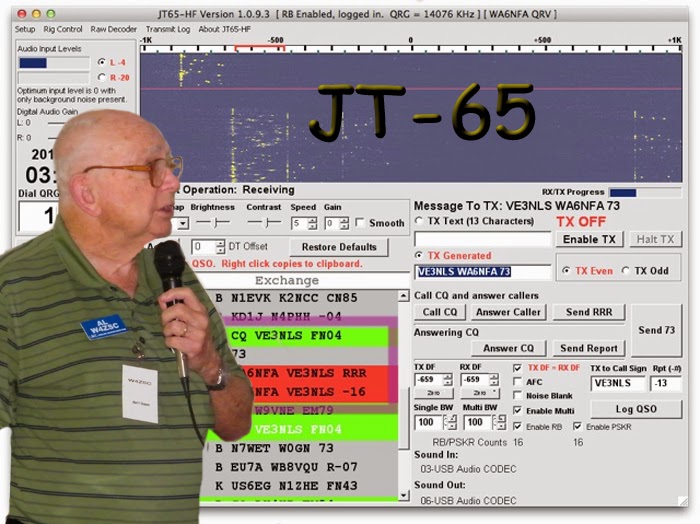Click the Restore Defaults button
Screen dimensions: 700x524
pyautogui.click(x=339, y=247)
